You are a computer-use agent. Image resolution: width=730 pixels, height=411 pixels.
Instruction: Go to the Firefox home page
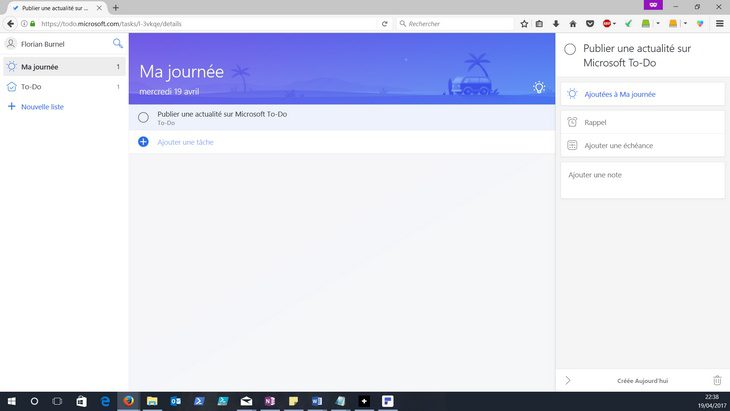(x=573, y=24)
